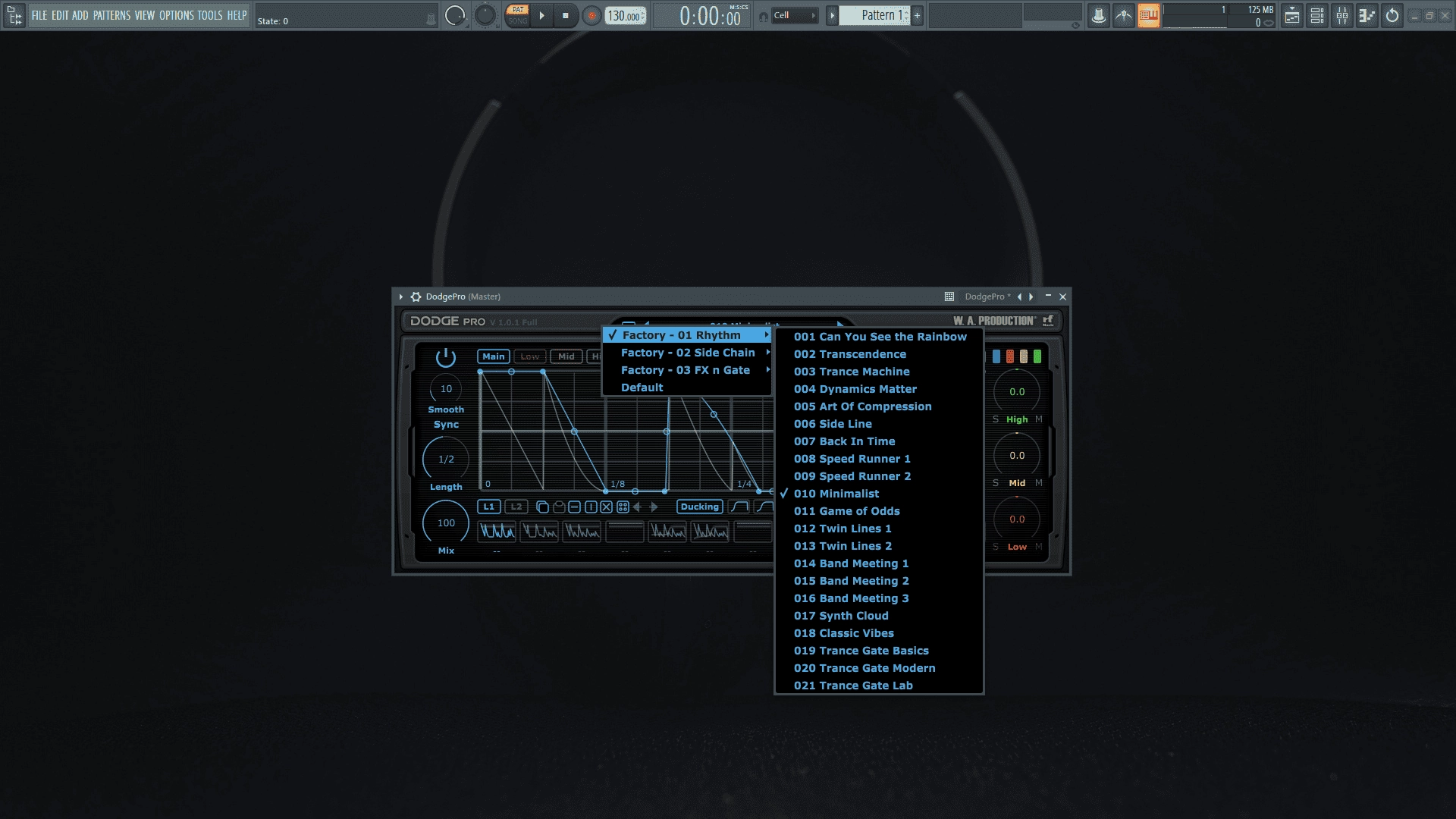
Task: Go to next preset in DodgePro title bar
Action: point(1031,297)
